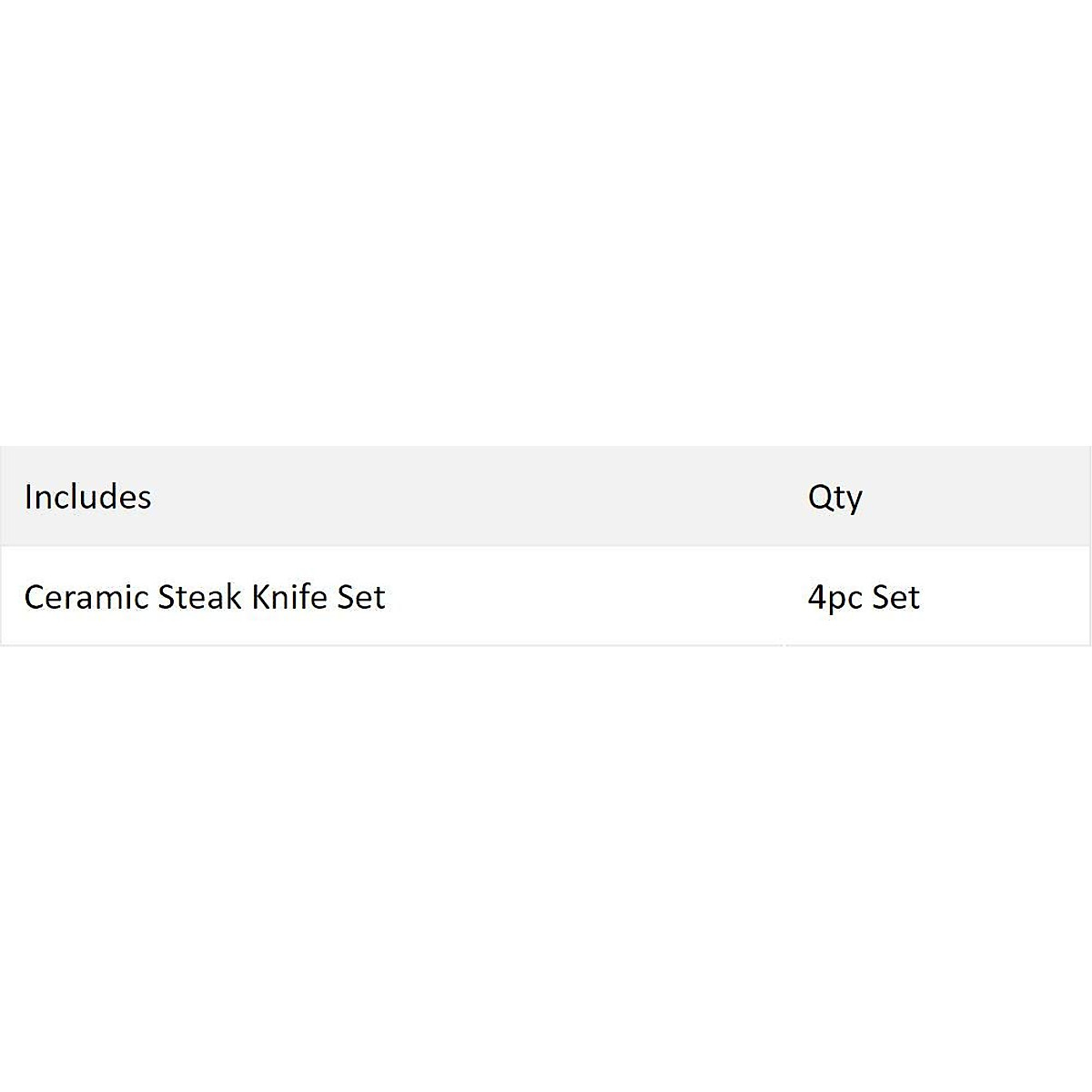Click the "Includes" column header
1092x1092 pixels.
click(87, 497)
